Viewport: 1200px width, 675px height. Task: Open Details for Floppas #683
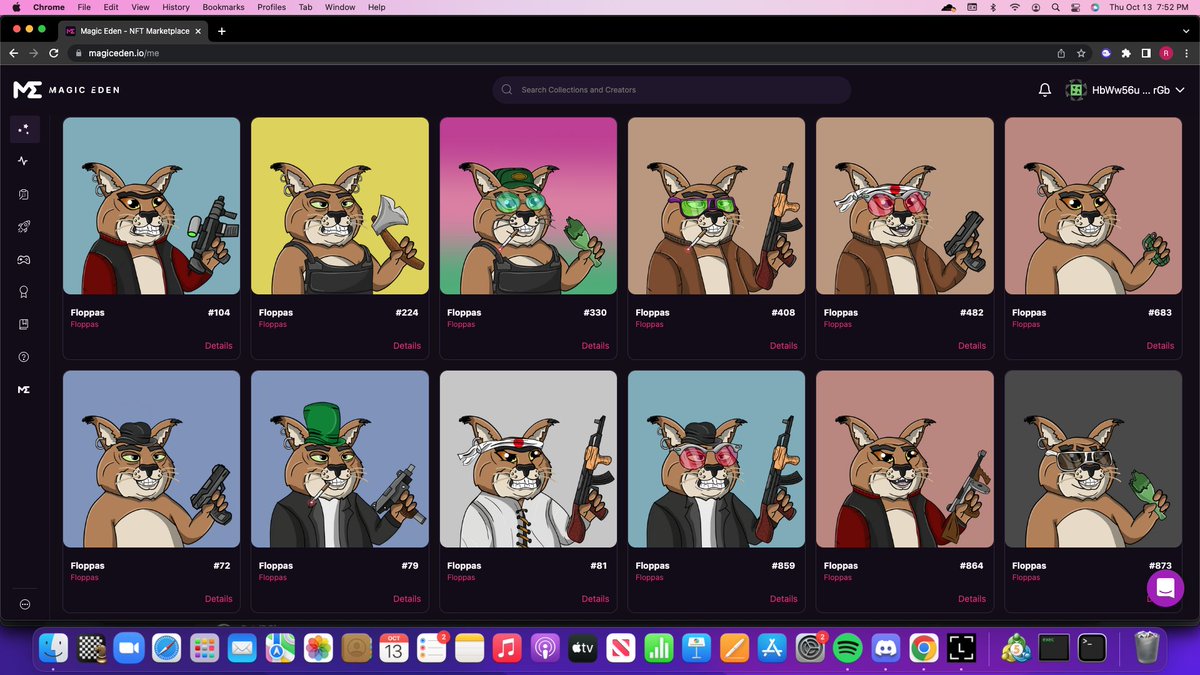click(1160, 346)
